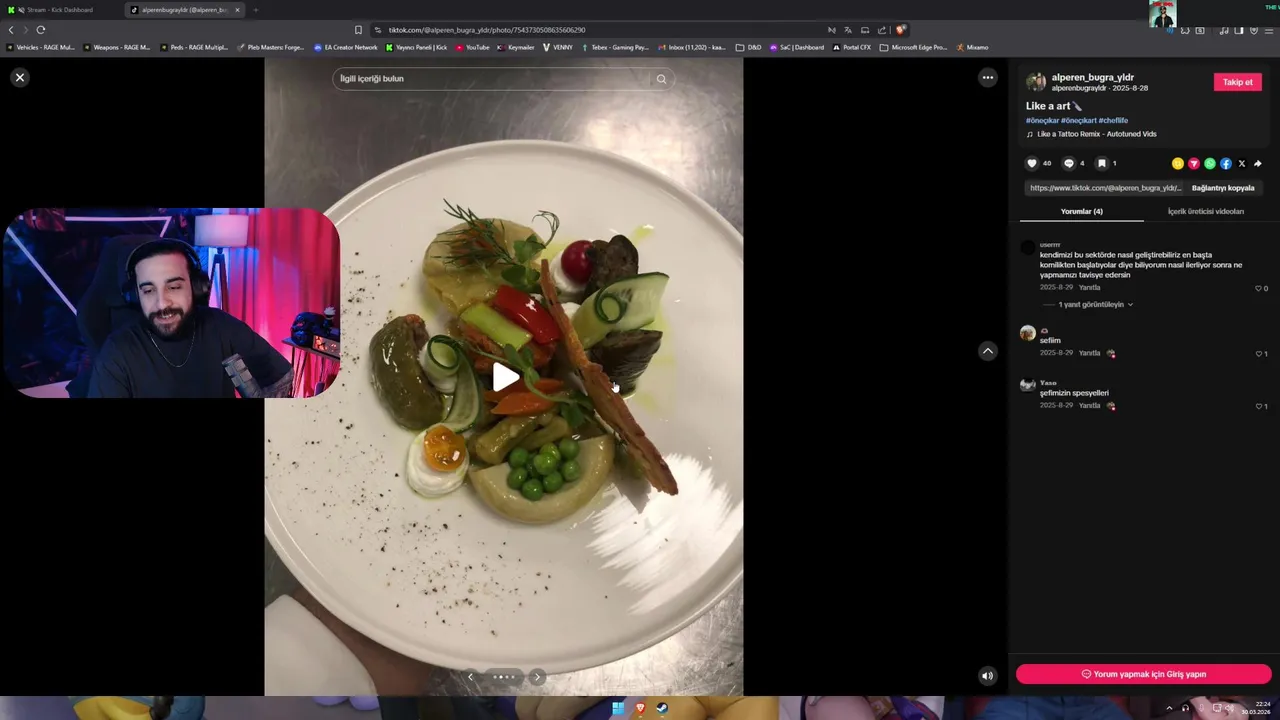Play the photo slideshow
1280x720 pixels.
pyautogui.click(x=505, y=377)
